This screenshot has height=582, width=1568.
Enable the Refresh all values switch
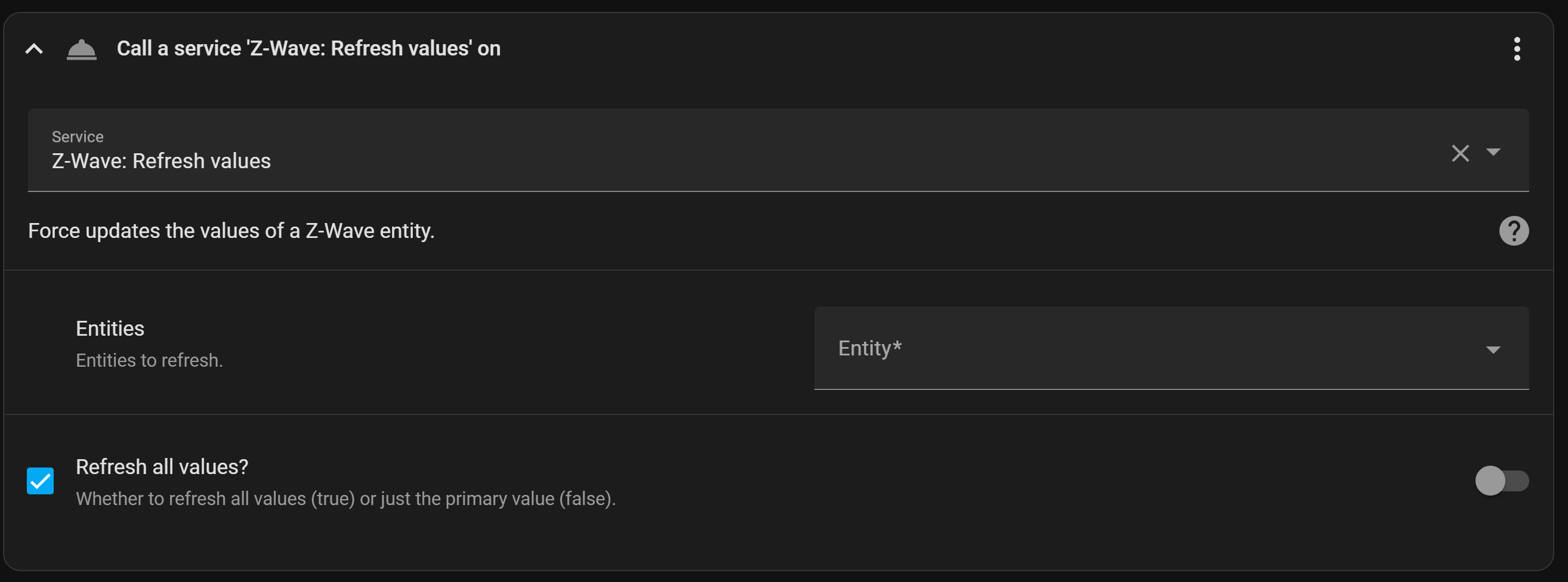pos(1502,481)
